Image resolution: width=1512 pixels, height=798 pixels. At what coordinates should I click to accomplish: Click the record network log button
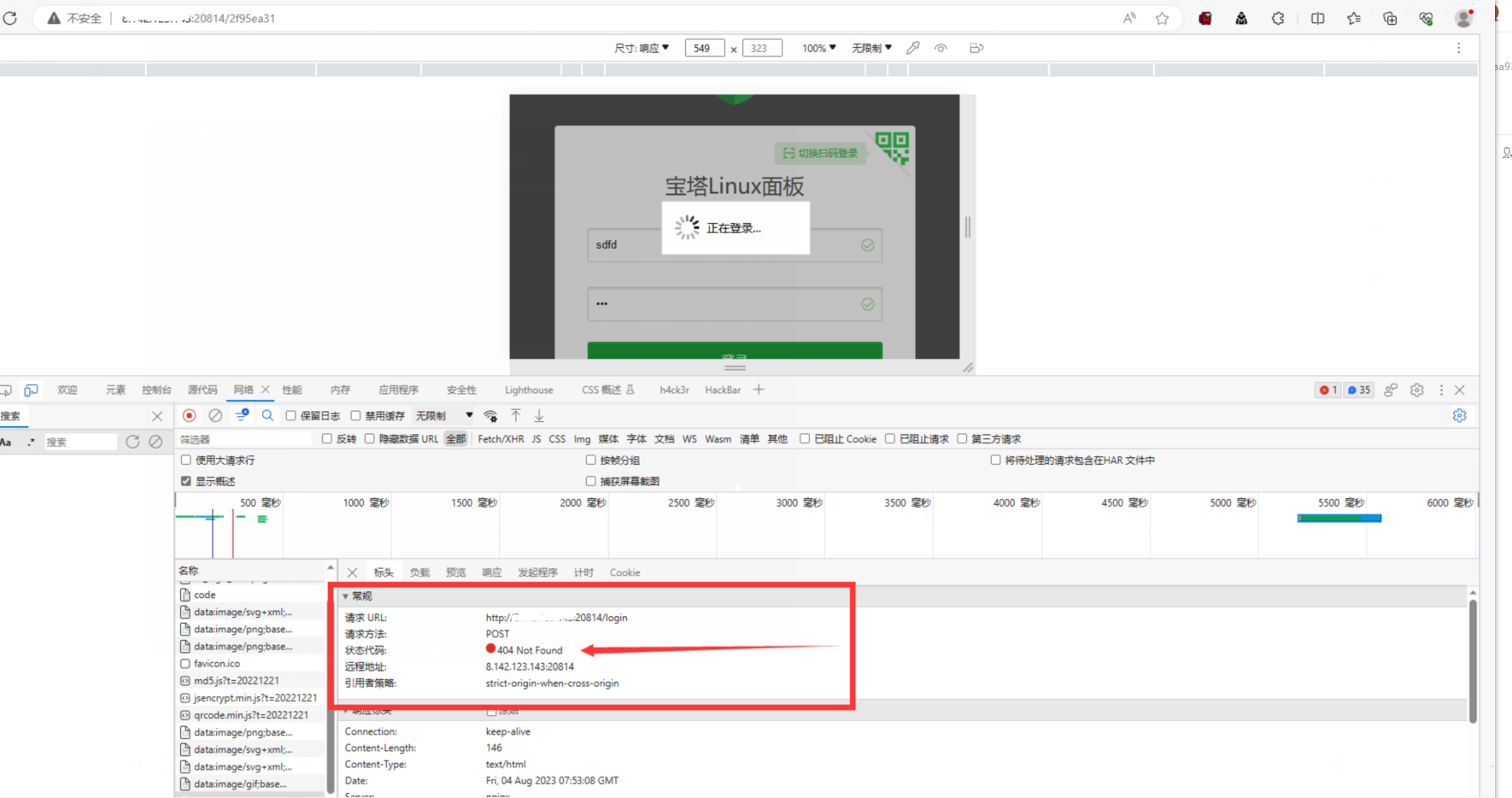point(190,415)
